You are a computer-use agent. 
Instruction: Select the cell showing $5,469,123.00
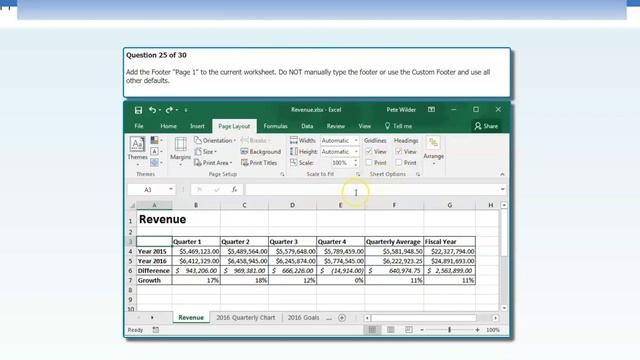tap(196, 251)
